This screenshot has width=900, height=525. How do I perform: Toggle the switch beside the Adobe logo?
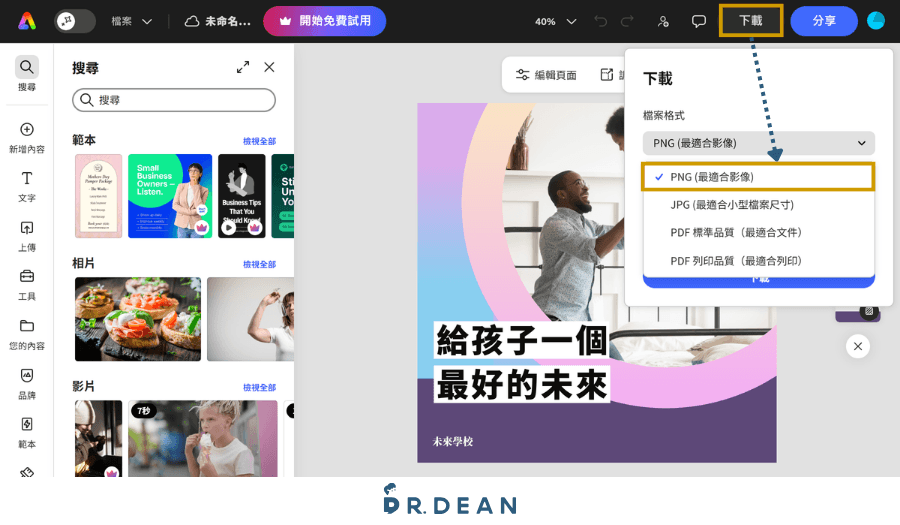tap(75, 21)
